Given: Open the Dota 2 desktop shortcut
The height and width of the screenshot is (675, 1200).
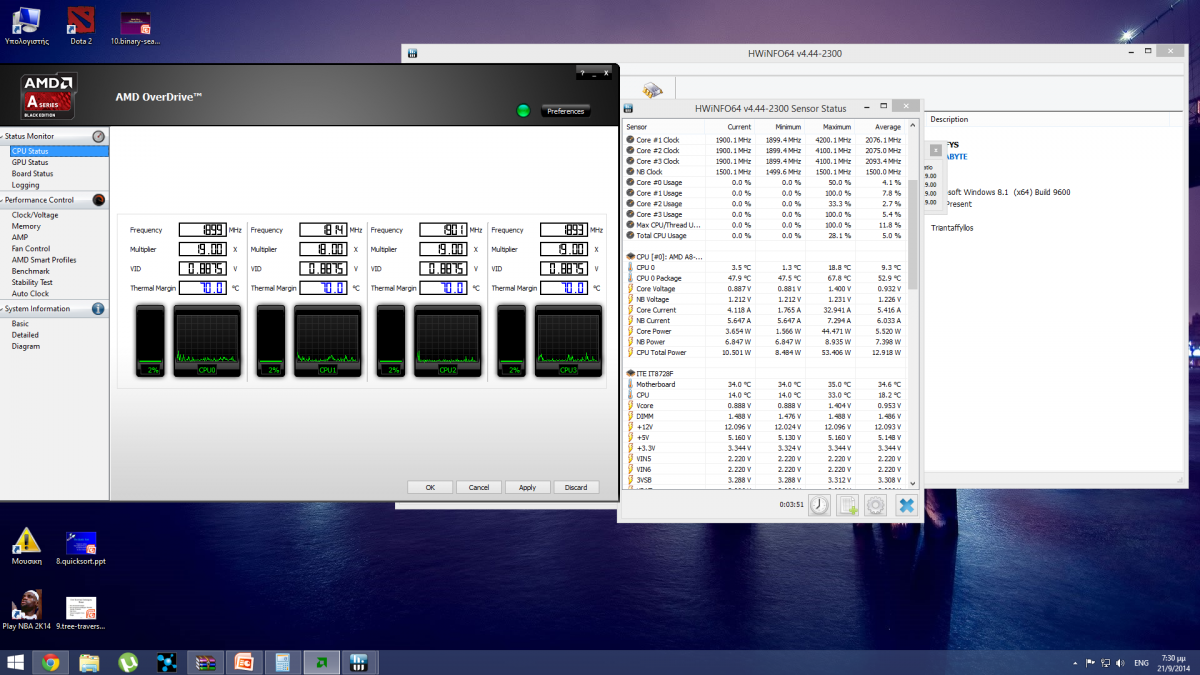Looking at the screenshot, I should 81,26.
